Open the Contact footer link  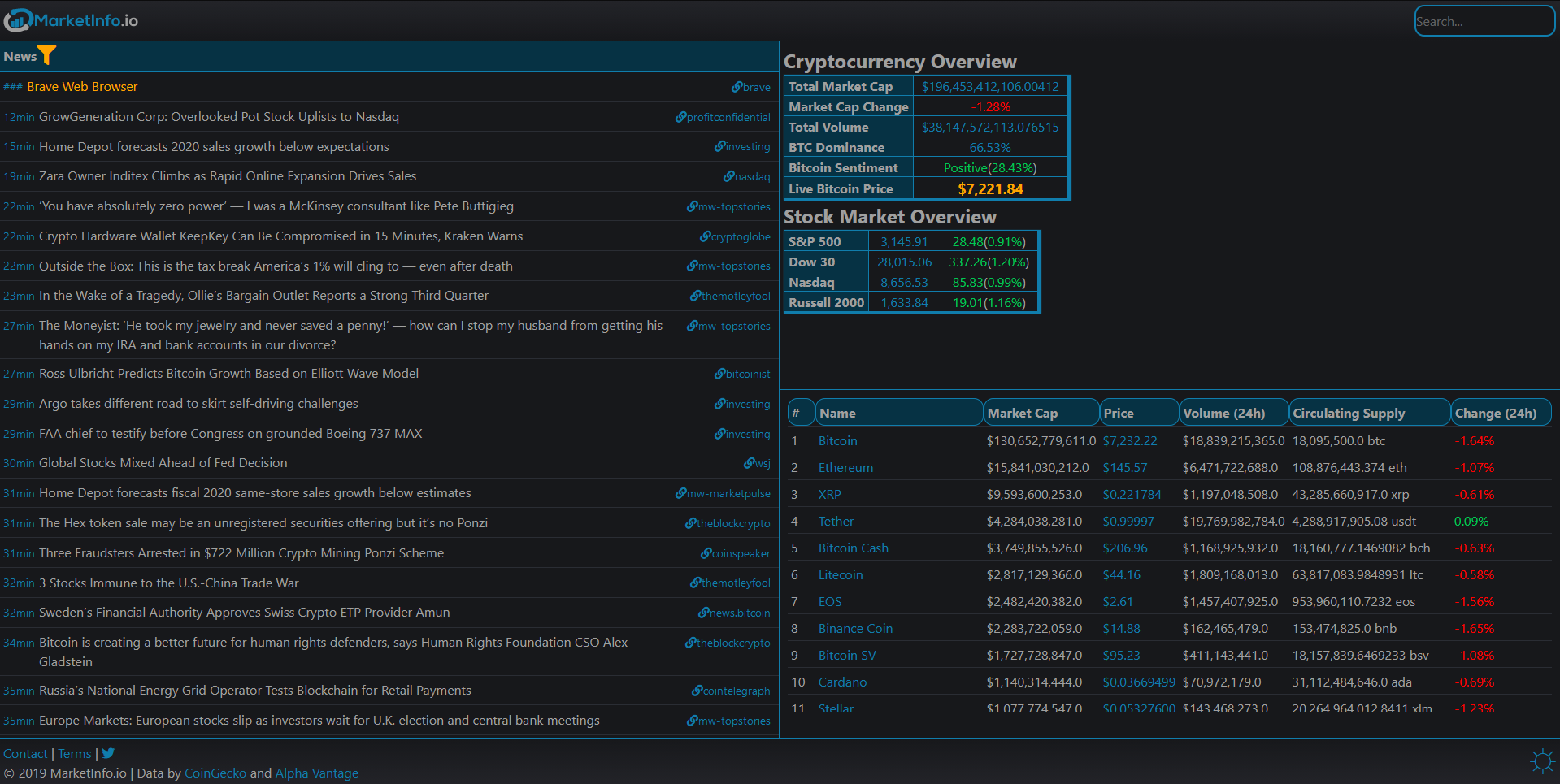point(25,753)
